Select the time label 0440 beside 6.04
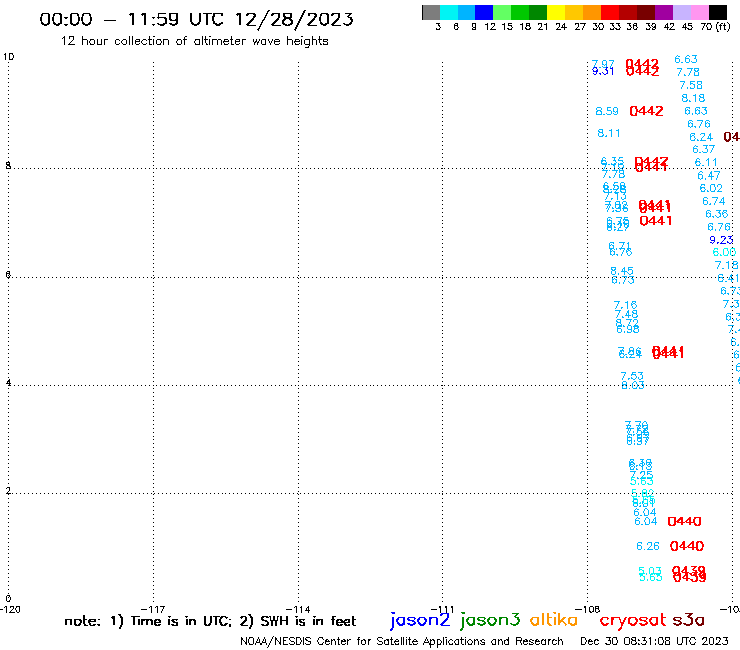The height and width of the screenshot is (650, 740). click(x=684, y=521)
